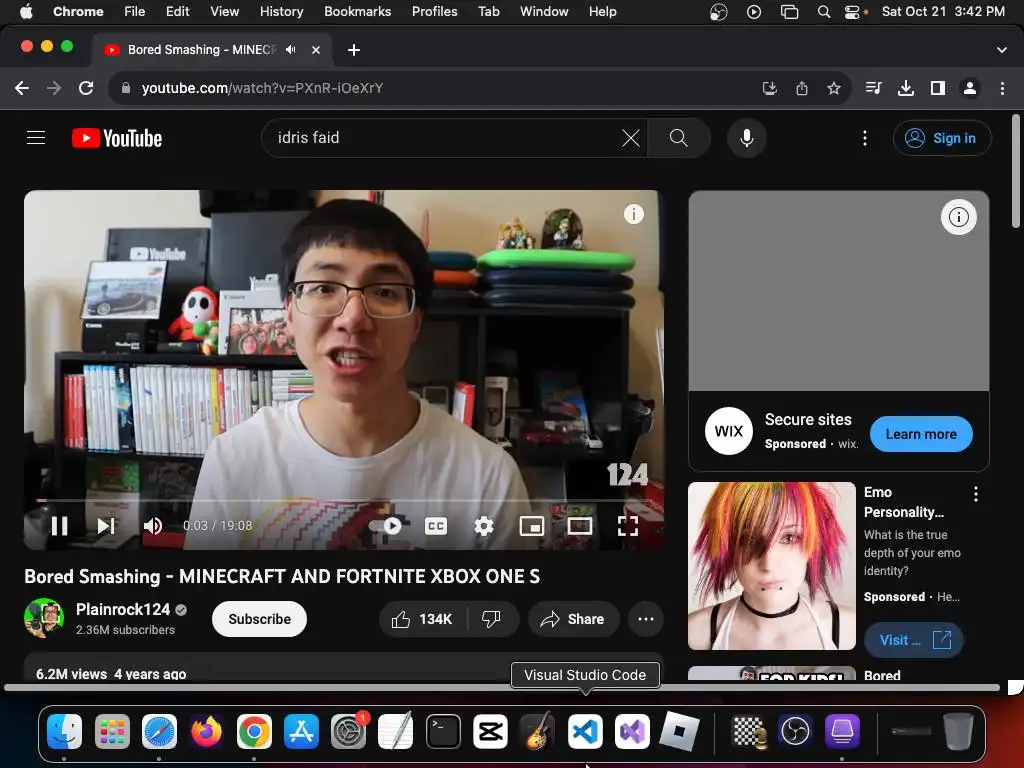Click the video progress bar
The height and width of the screenshot is (768, 1024).
344,501
